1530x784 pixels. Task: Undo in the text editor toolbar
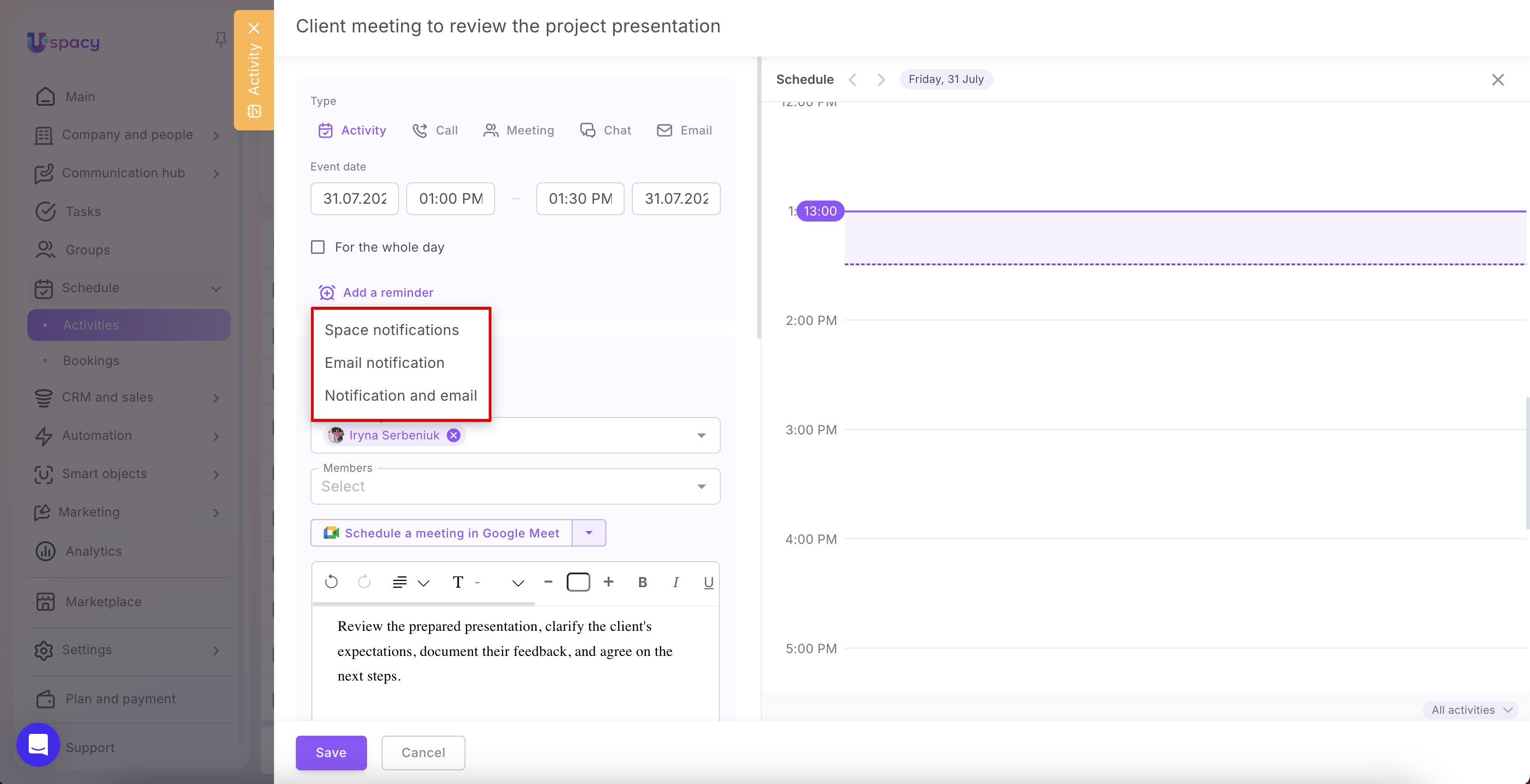[x=331, y=582]
